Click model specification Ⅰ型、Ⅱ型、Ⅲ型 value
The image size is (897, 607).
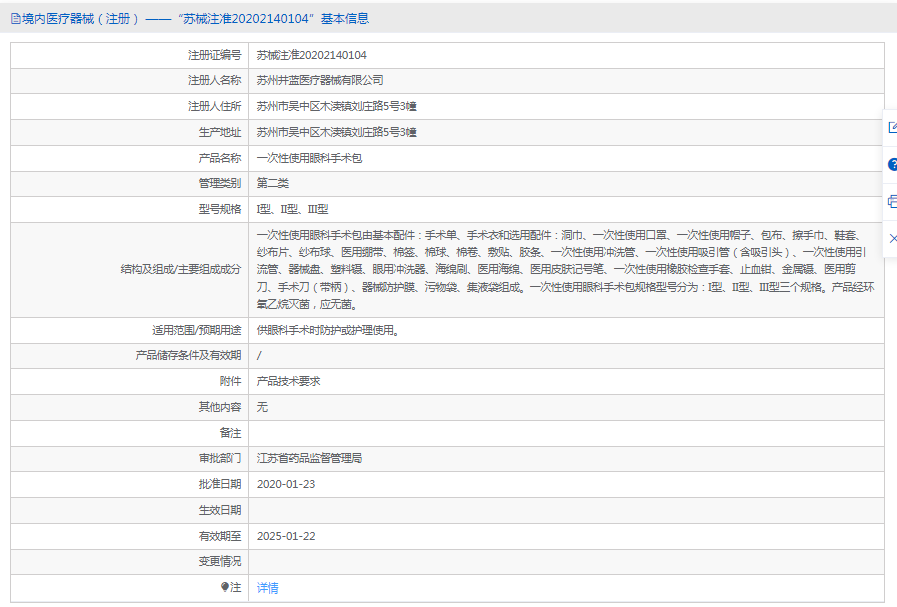pos(292,209)
